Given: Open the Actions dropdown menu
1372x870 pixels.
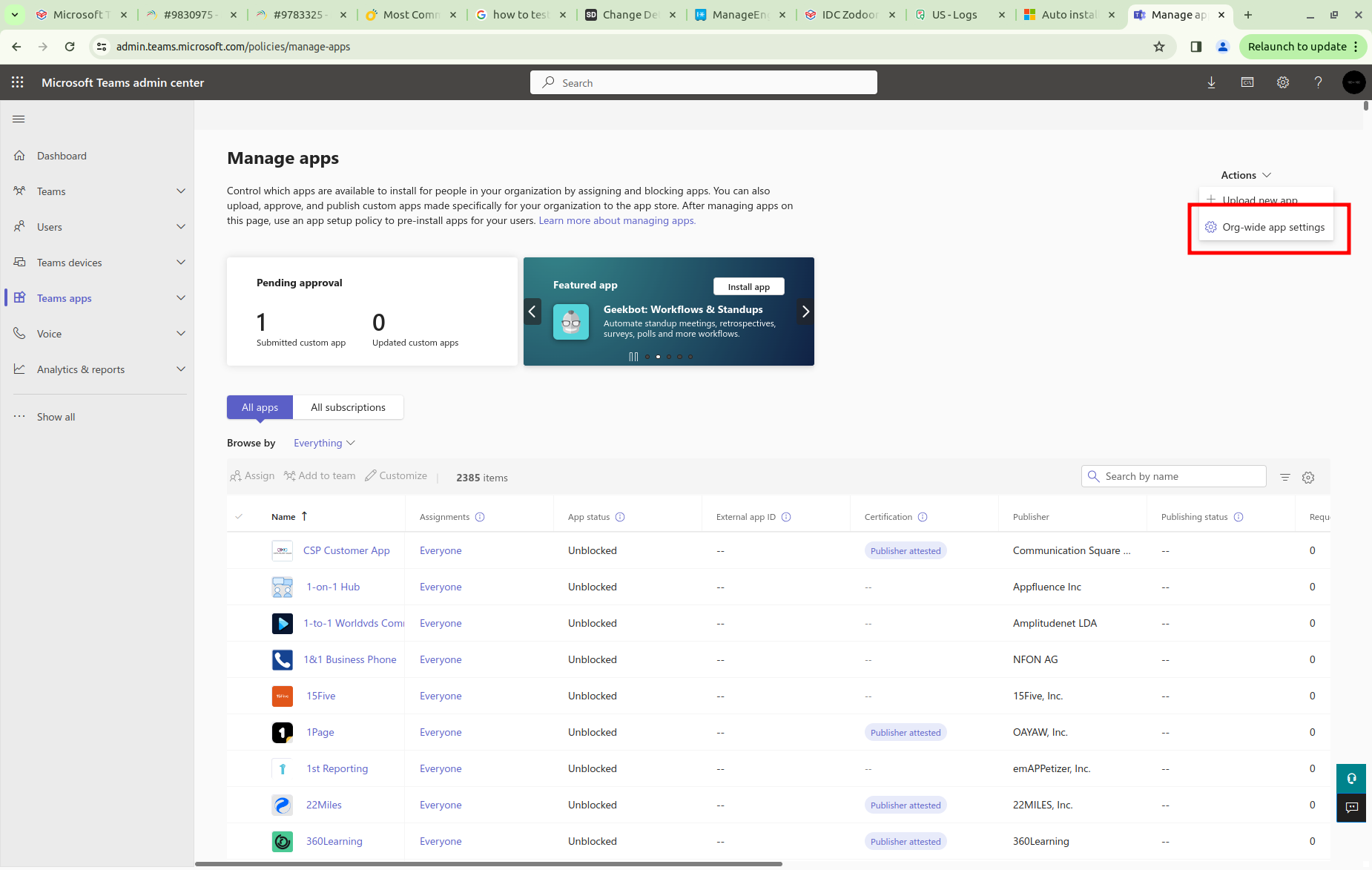Looking at the screenshot, I should pos(1246,175).
